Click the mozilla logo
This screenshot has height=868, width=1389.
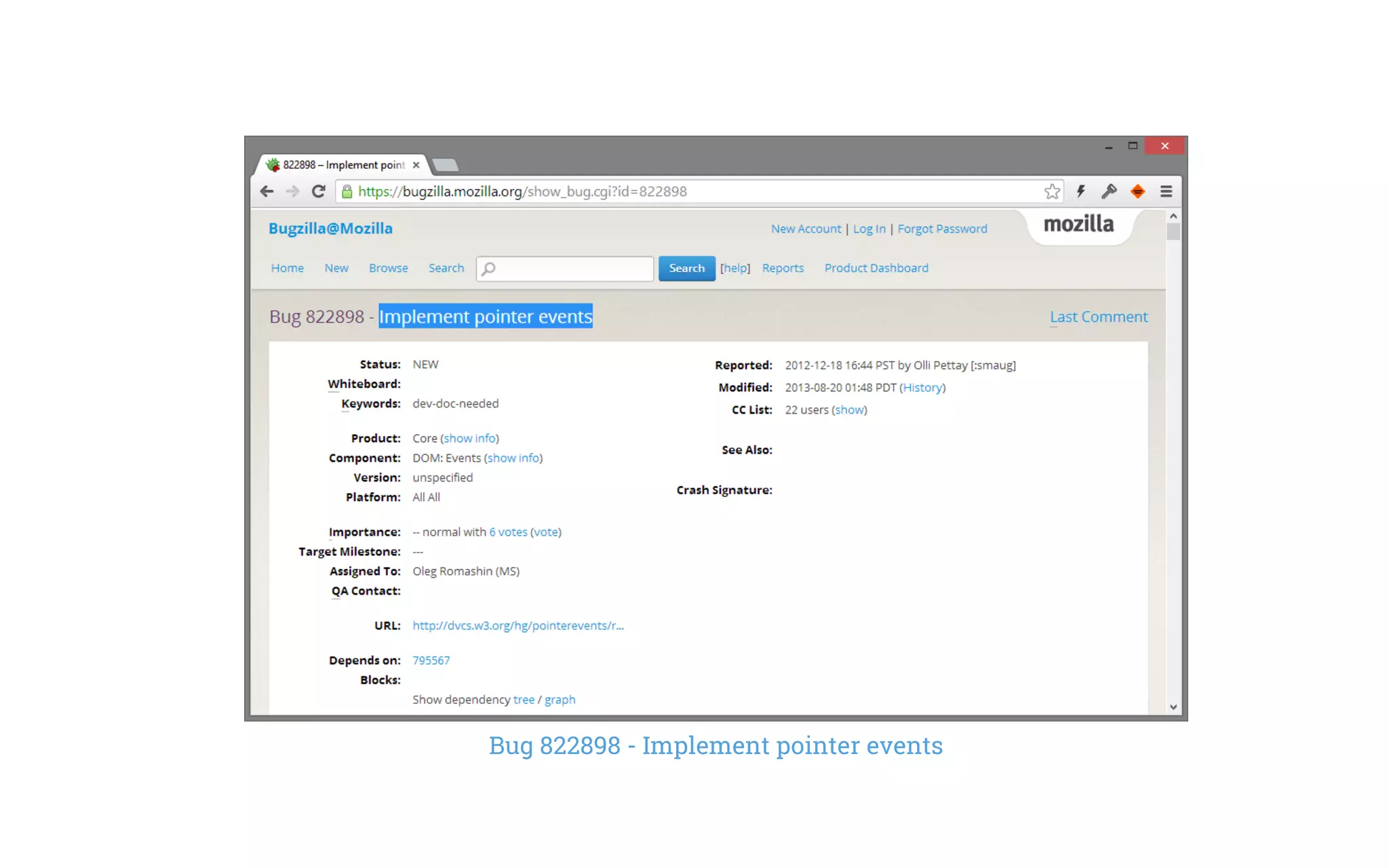tap(1078, 224)
